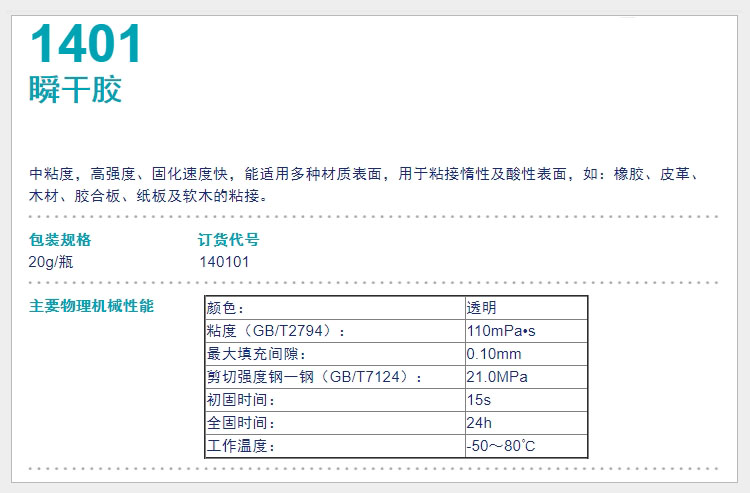Select the 包装规格 heading
The image size is (750, 493).
(60, 240)
